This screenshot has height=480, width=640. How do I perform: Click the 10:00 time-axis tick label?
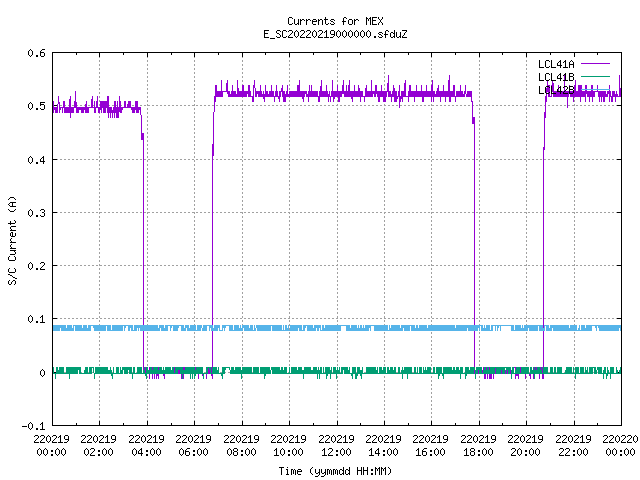(x=288, y=452)
